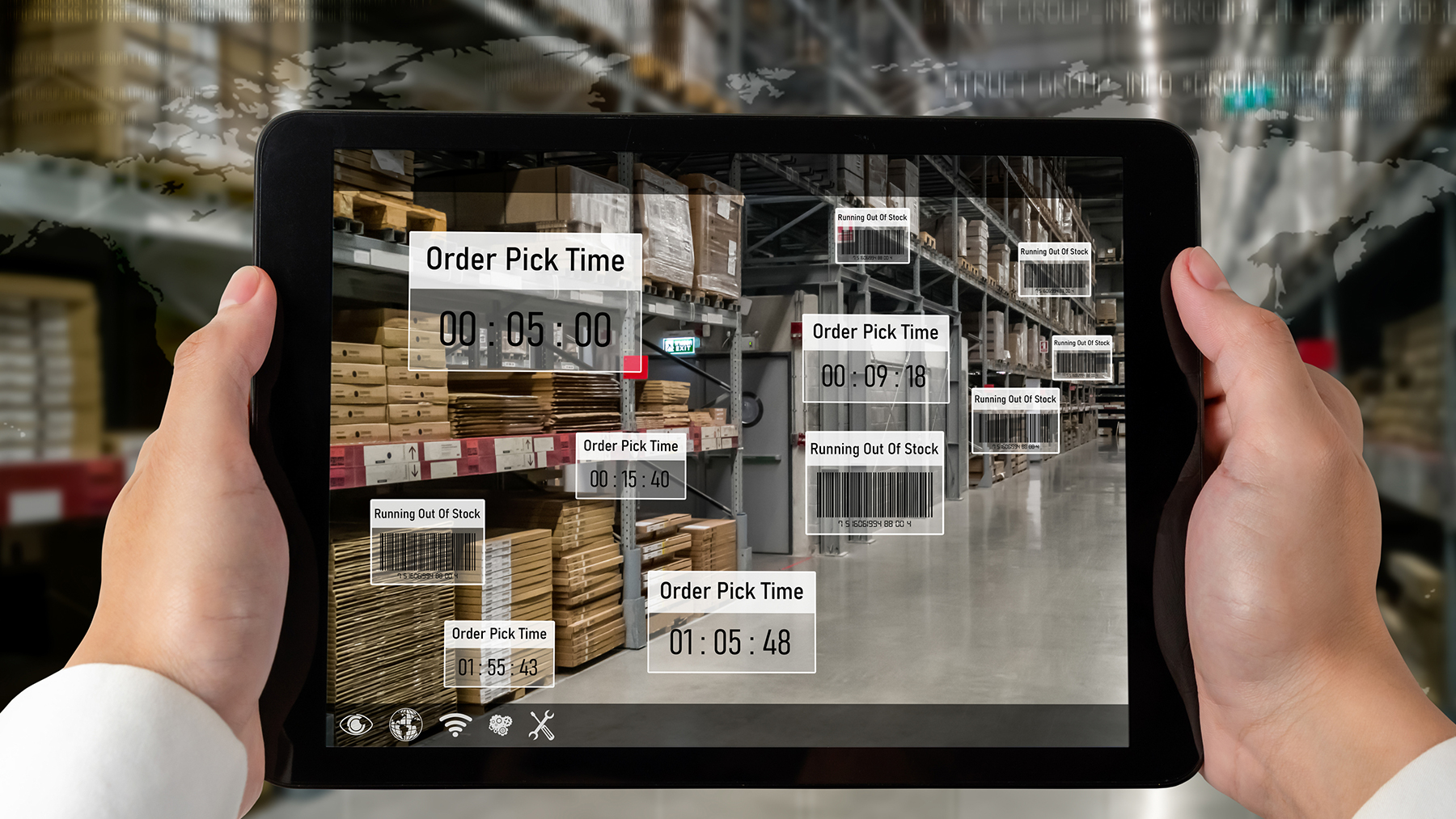Toggle the eye visibility icon
This screenshot has width=1456, height=819.
(356, 724)
